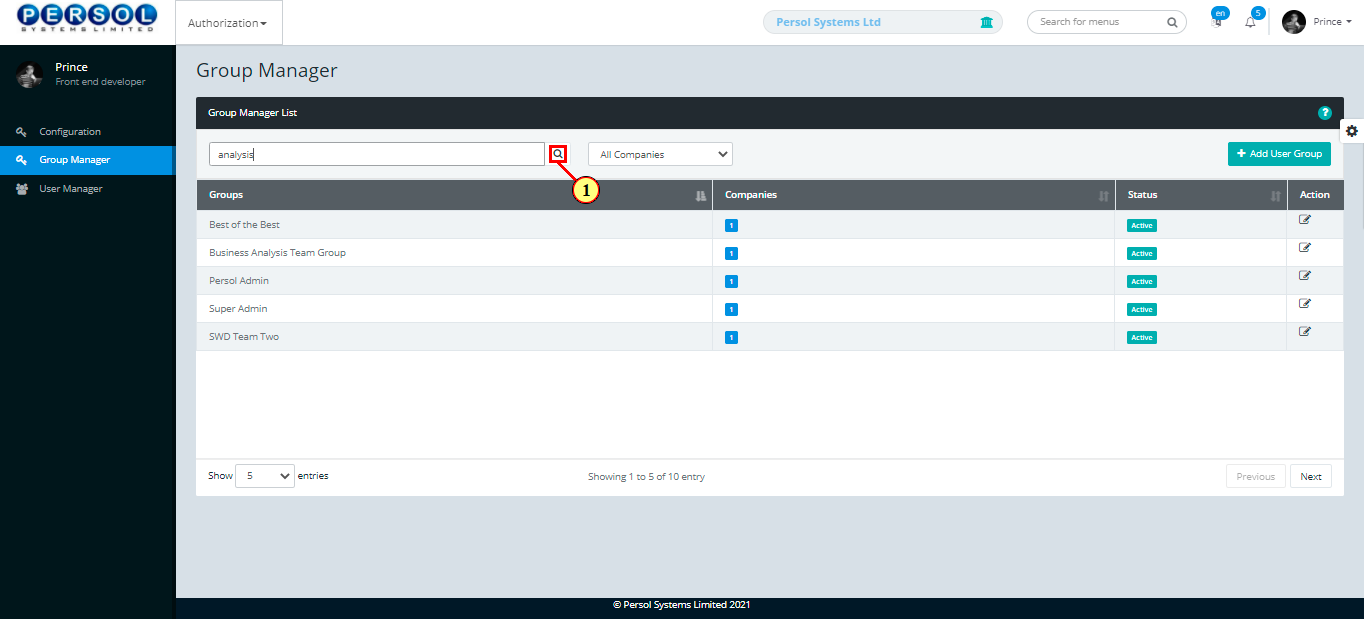Select 'Super Admin' group name
This screenshot has height=619, width=1364.
point(238,309)
